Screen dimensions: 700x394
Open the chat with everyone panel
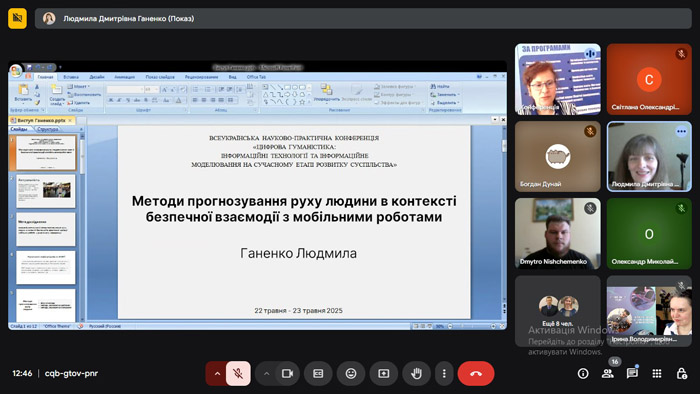[x=632, y=373]
